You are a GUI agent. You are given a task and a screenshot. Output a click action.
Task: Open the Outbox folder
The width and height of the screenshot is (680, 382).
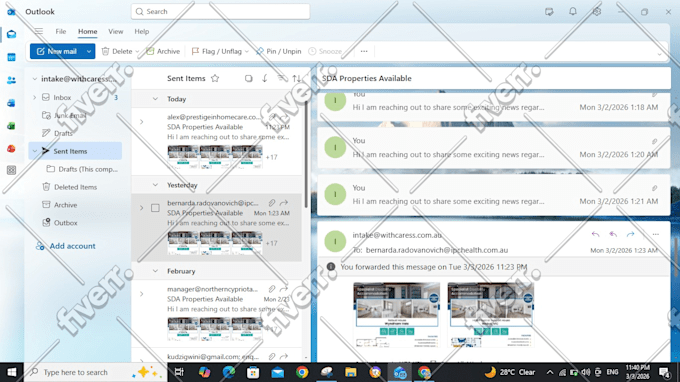(65, 223)
